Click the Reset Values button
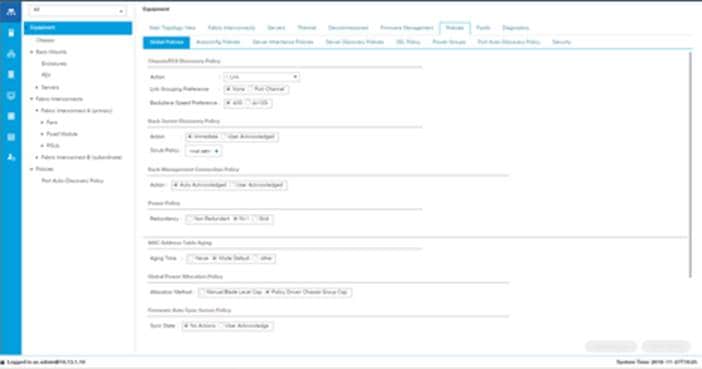Image resolution: width=702 pixels, height=369 pixels. 666,346
